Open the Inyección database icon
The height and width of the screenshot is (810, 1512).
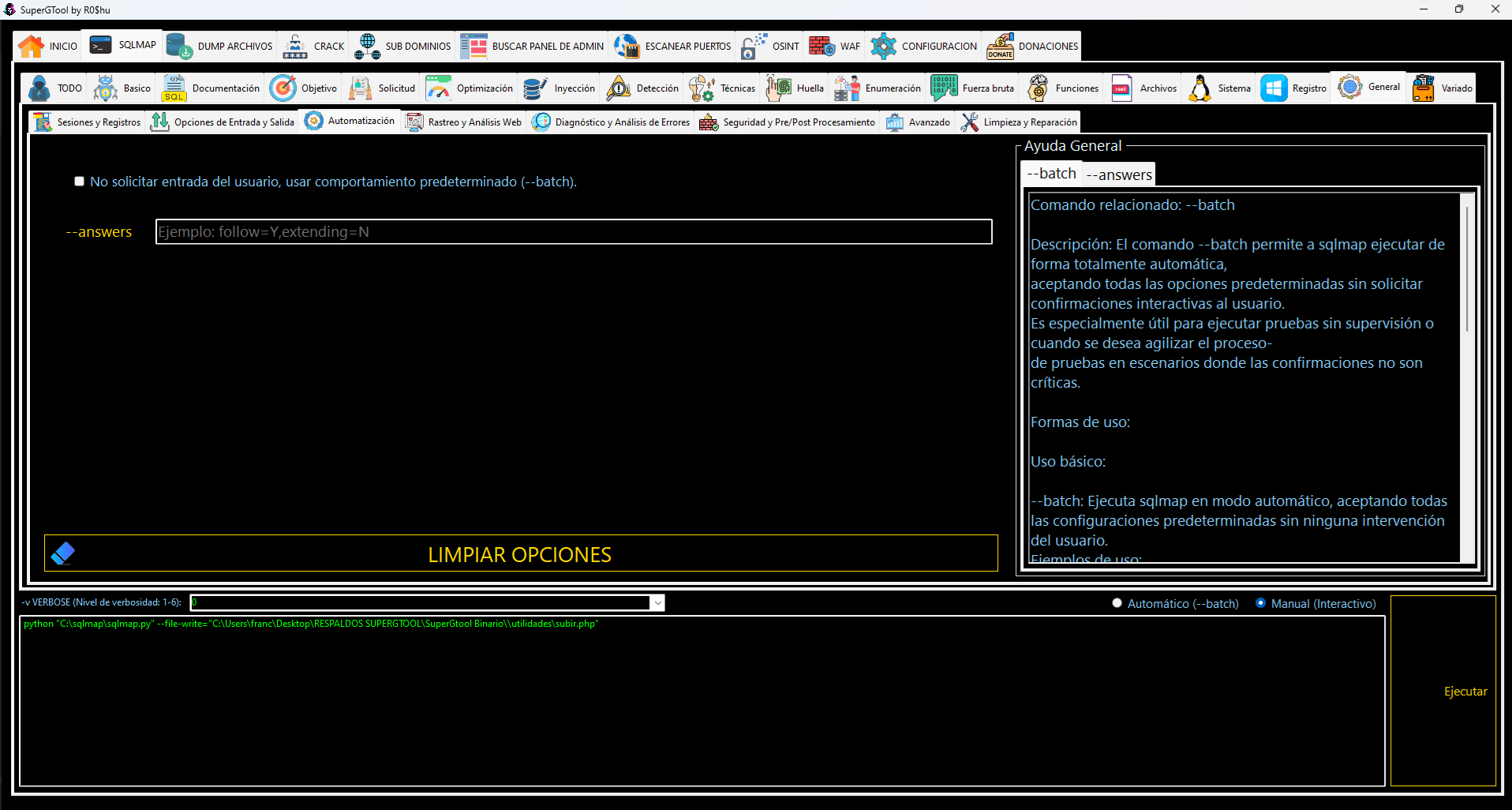(x=536, y=88)
